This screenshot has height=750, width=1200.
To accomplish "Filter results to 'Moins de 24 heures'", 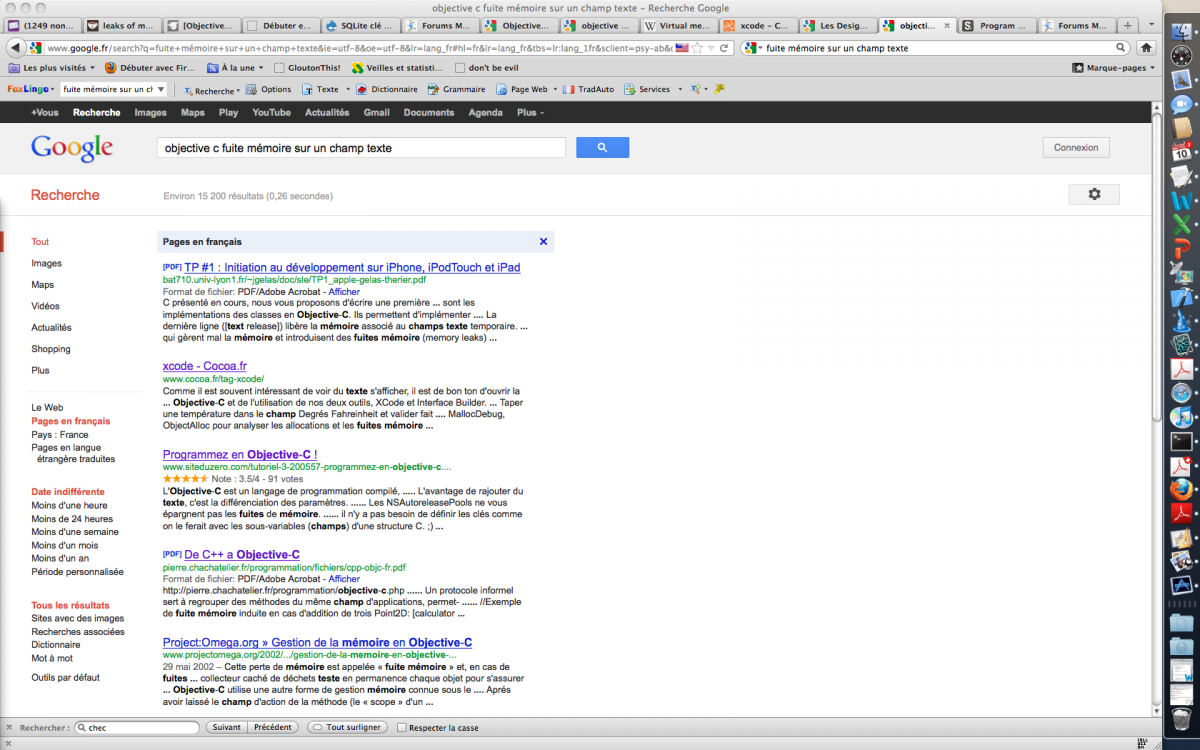I will 72,519.
